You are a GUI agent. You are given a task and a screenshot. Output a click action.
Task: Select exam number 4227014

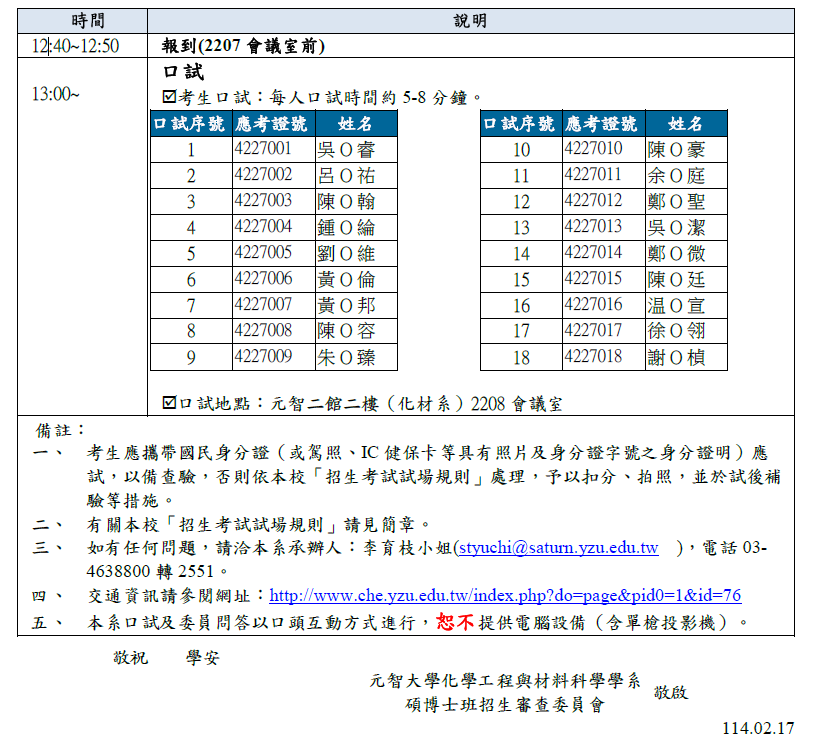[593, 252]
